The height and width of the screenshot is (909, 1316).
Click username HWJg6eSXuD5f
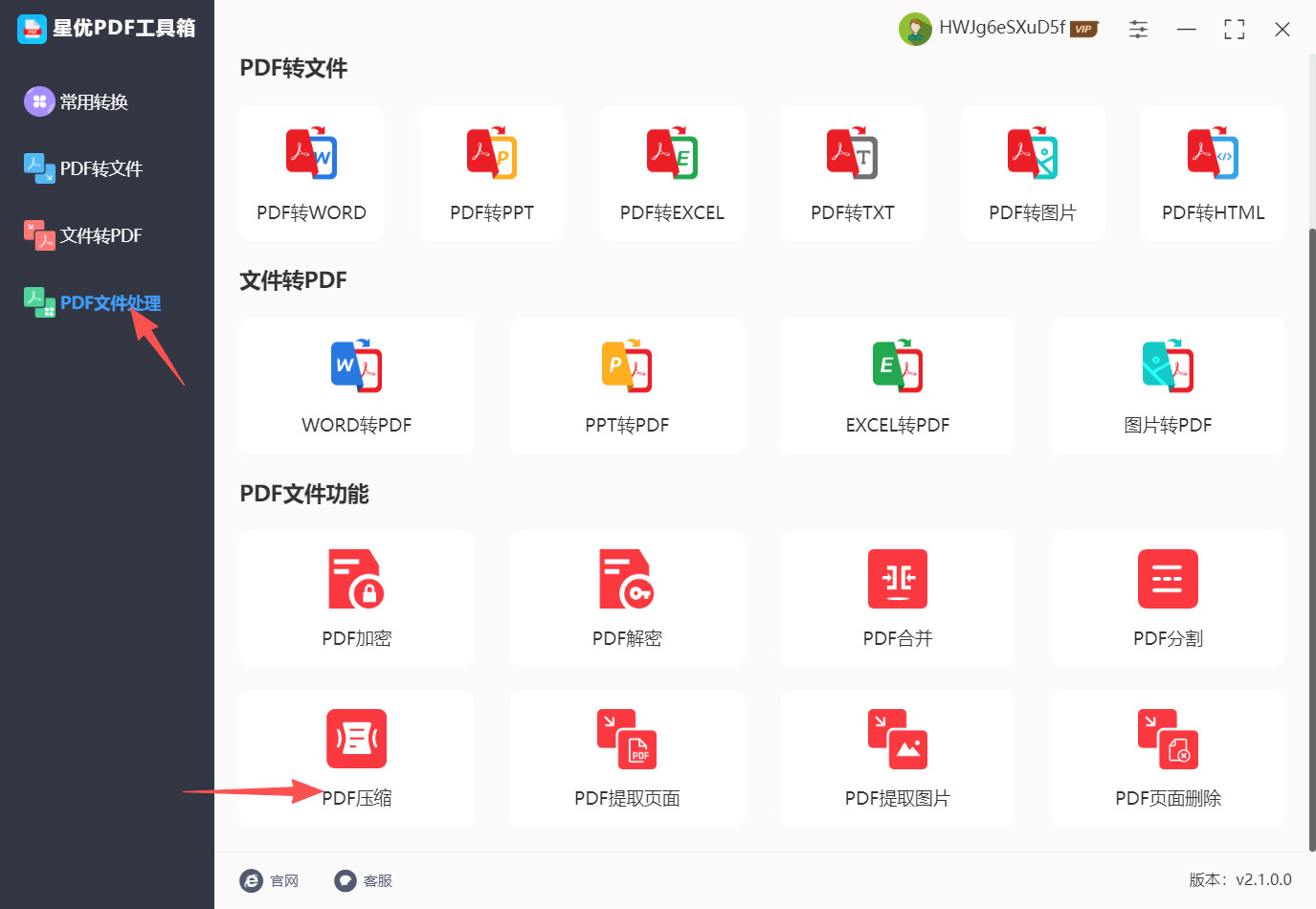click(x=1002, y=28)
